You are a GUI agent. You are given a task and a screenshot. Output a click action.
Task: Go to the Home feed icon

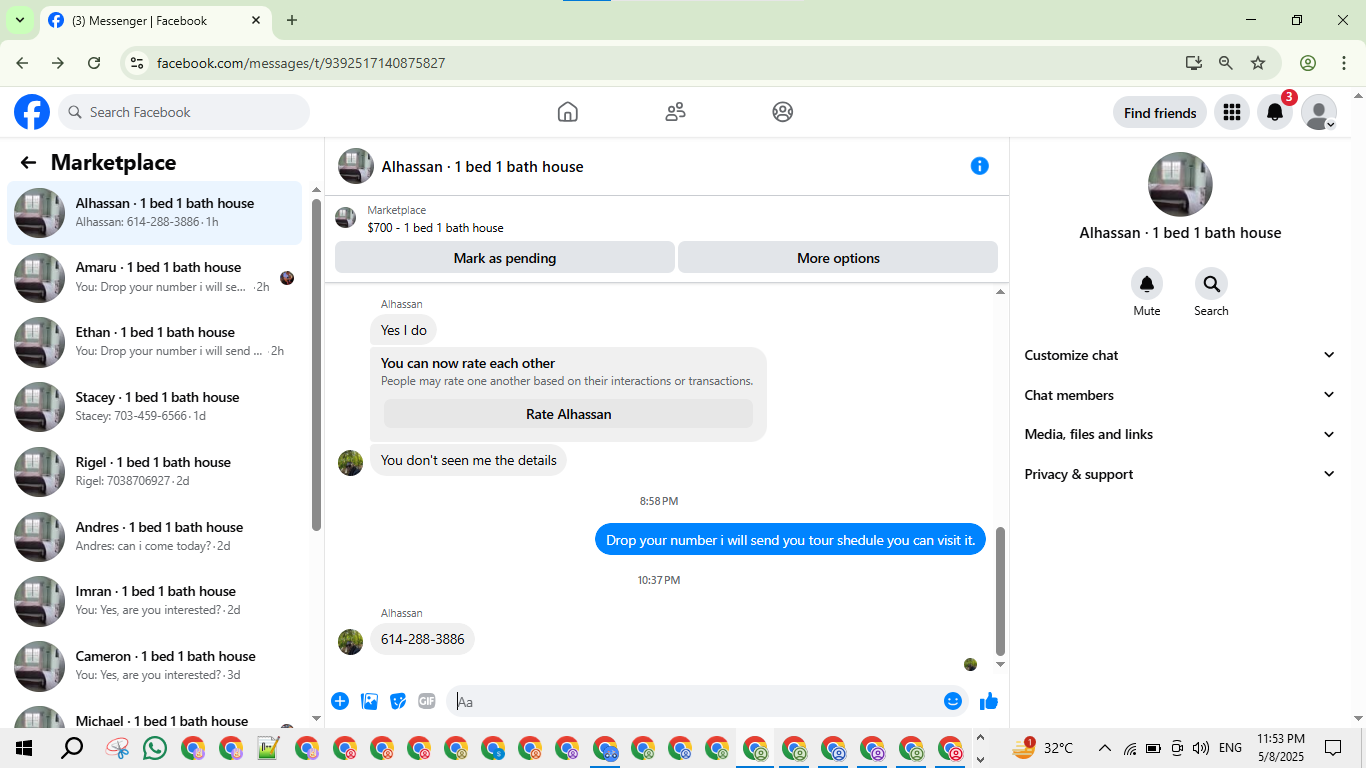tap(568, 112)
